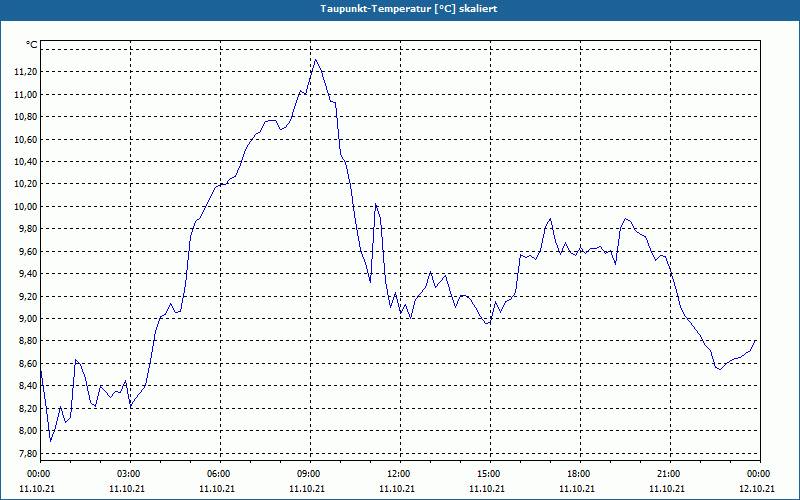The height and width of the screenshot is (500, 800).
Task: Click the "10,00" y-axis label
Action: tap(25, 207)
